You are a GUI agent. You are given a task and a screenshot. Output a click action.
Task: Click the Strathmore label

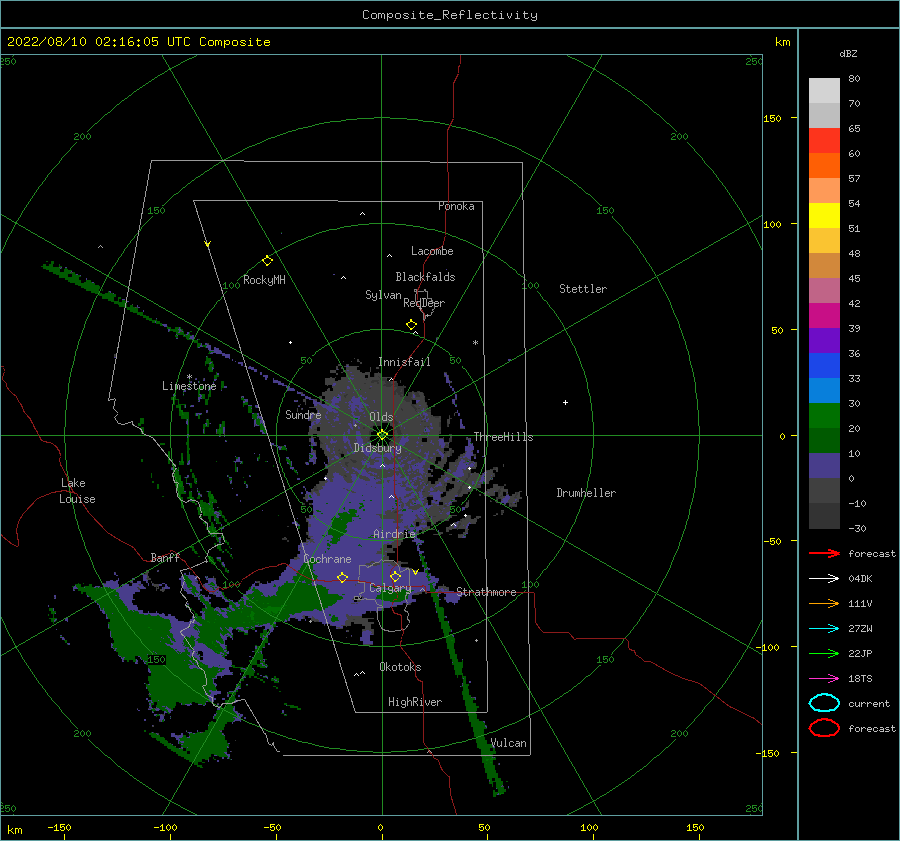coord(486,592)
